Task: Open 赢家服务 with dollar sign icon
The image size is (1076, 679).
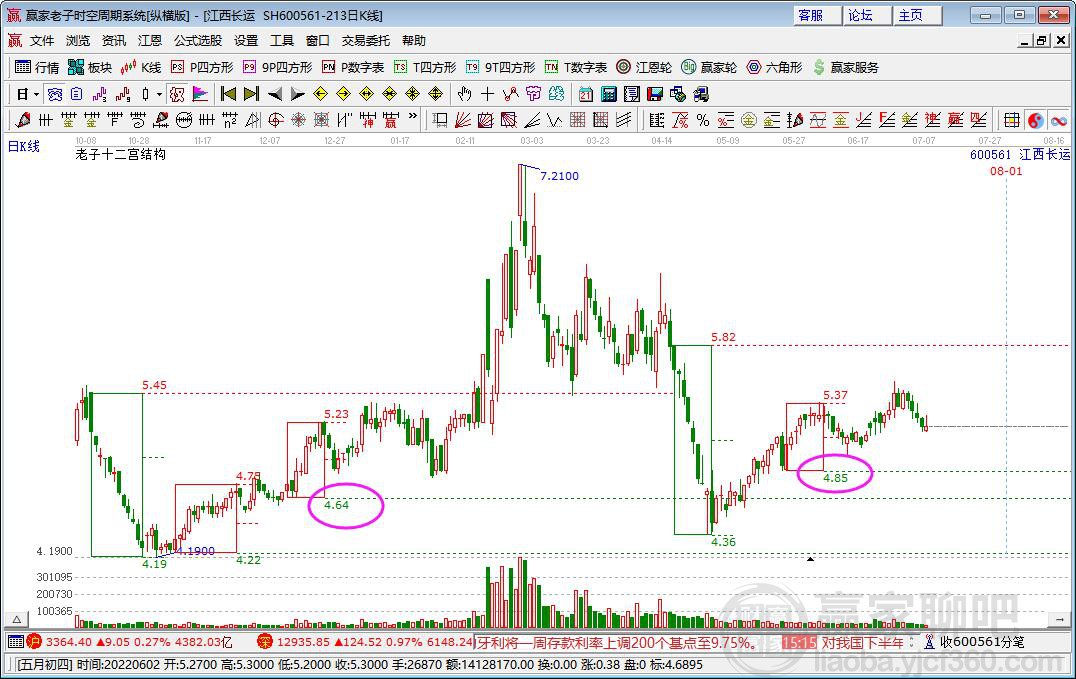Action: (845, 67)
